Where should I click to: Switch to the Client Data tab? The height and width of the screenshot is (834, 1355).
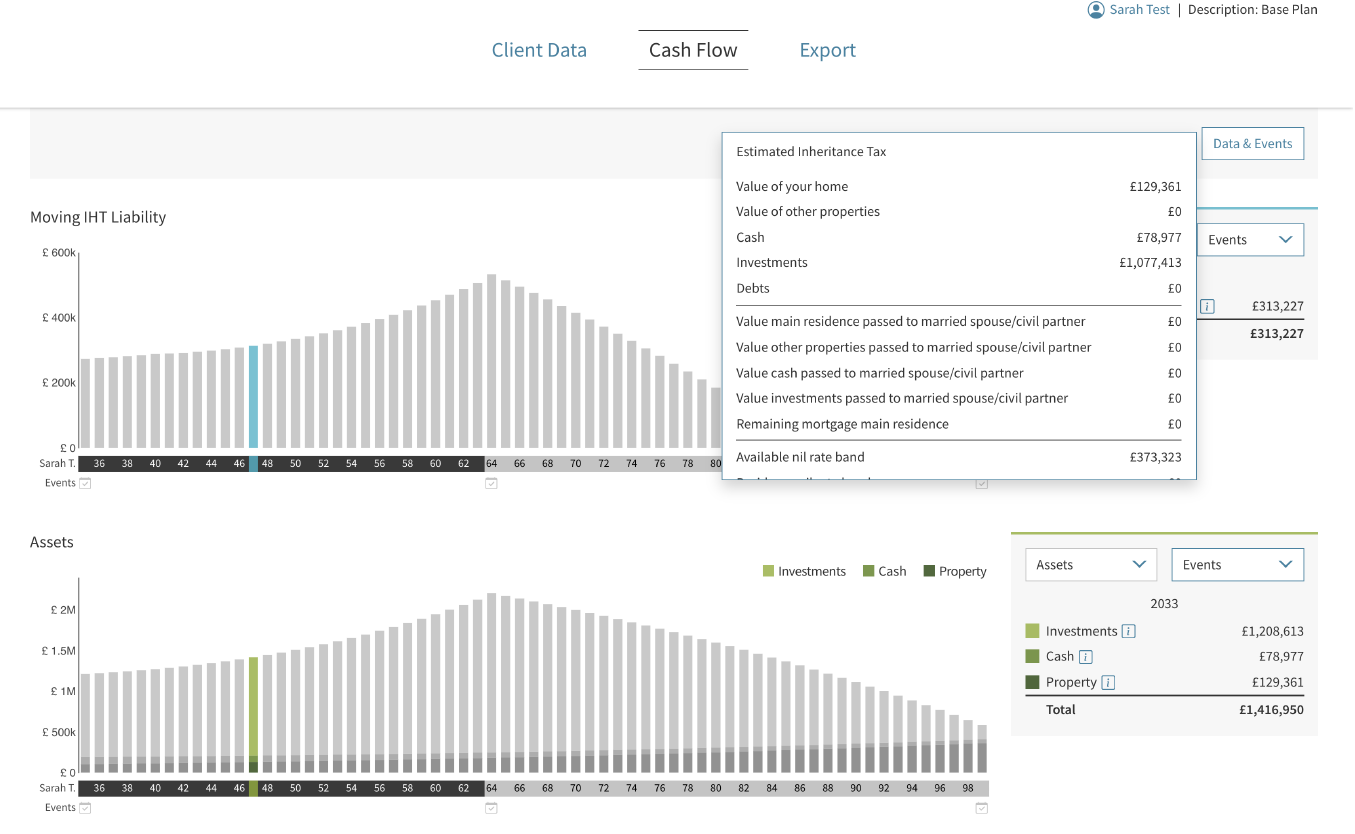point(539,50)
